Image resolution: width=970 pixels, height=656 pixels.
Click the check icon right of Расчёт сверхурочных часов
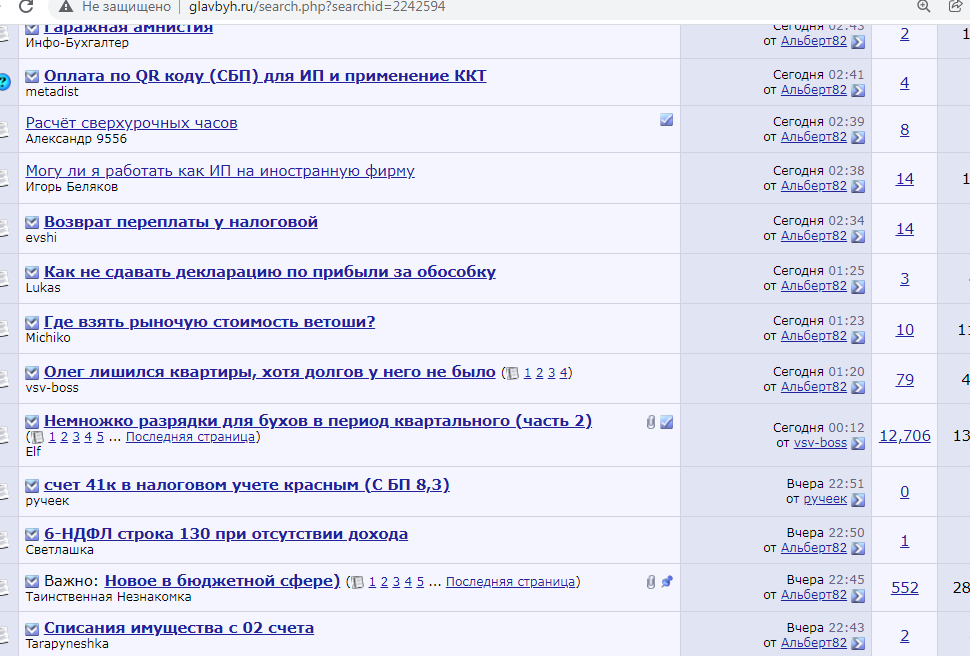click(667, 120)
